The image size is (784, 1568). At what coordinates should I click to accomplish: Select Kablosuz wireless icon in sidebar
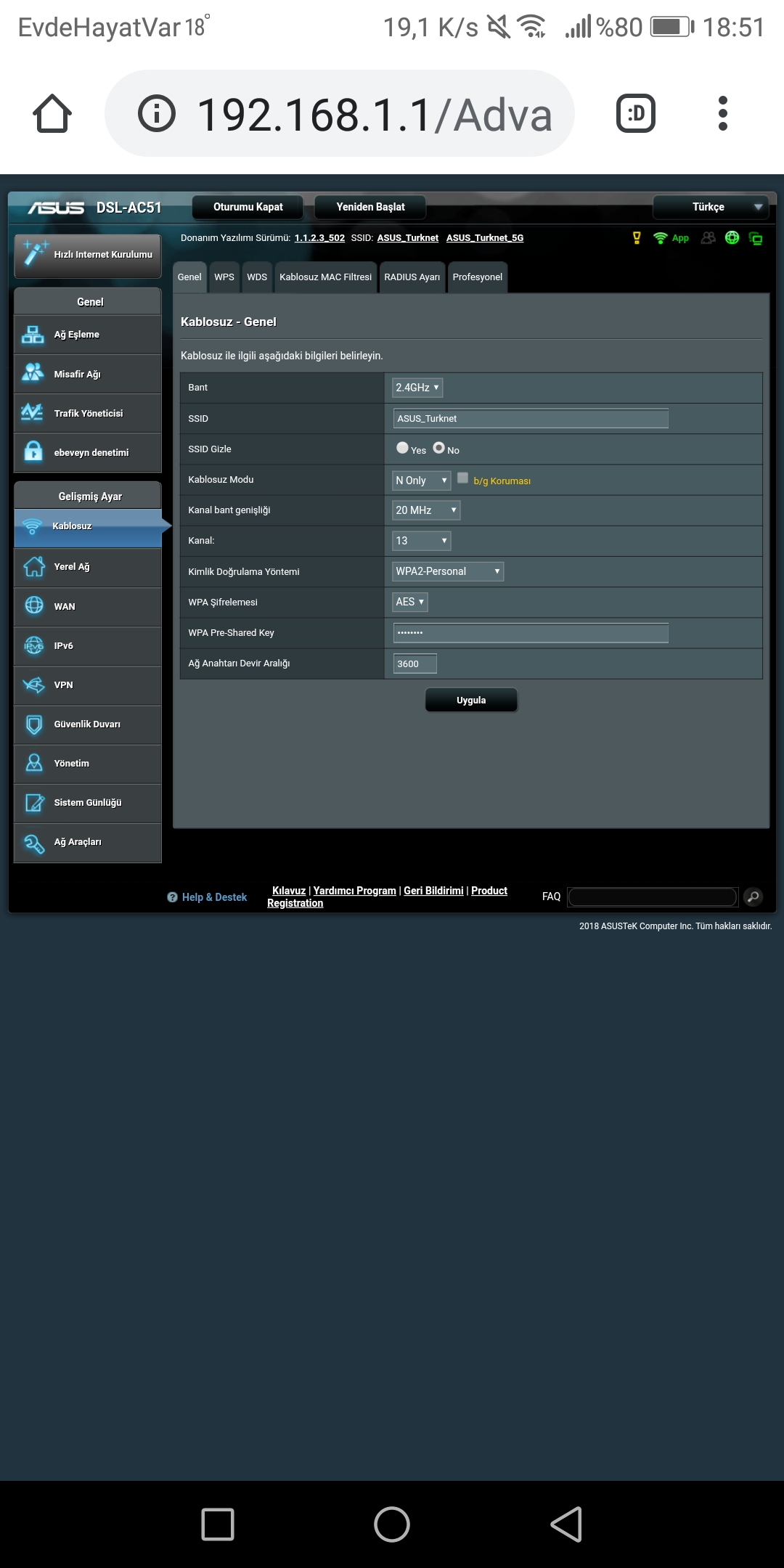33,526
